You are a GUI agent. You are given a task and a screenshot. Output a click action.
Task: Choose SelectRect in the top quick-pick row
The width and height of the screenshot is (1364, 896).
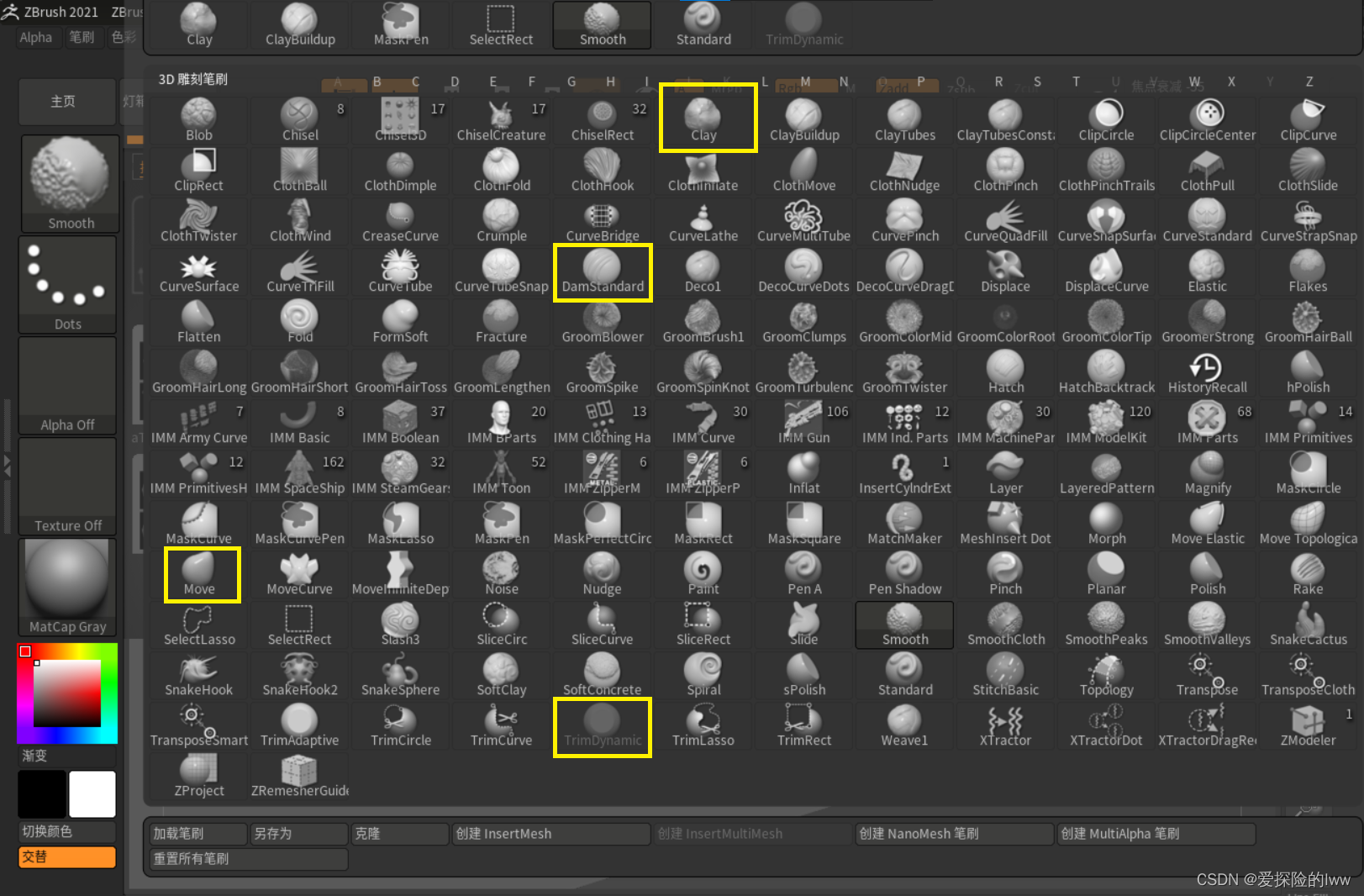pos(502,24)
